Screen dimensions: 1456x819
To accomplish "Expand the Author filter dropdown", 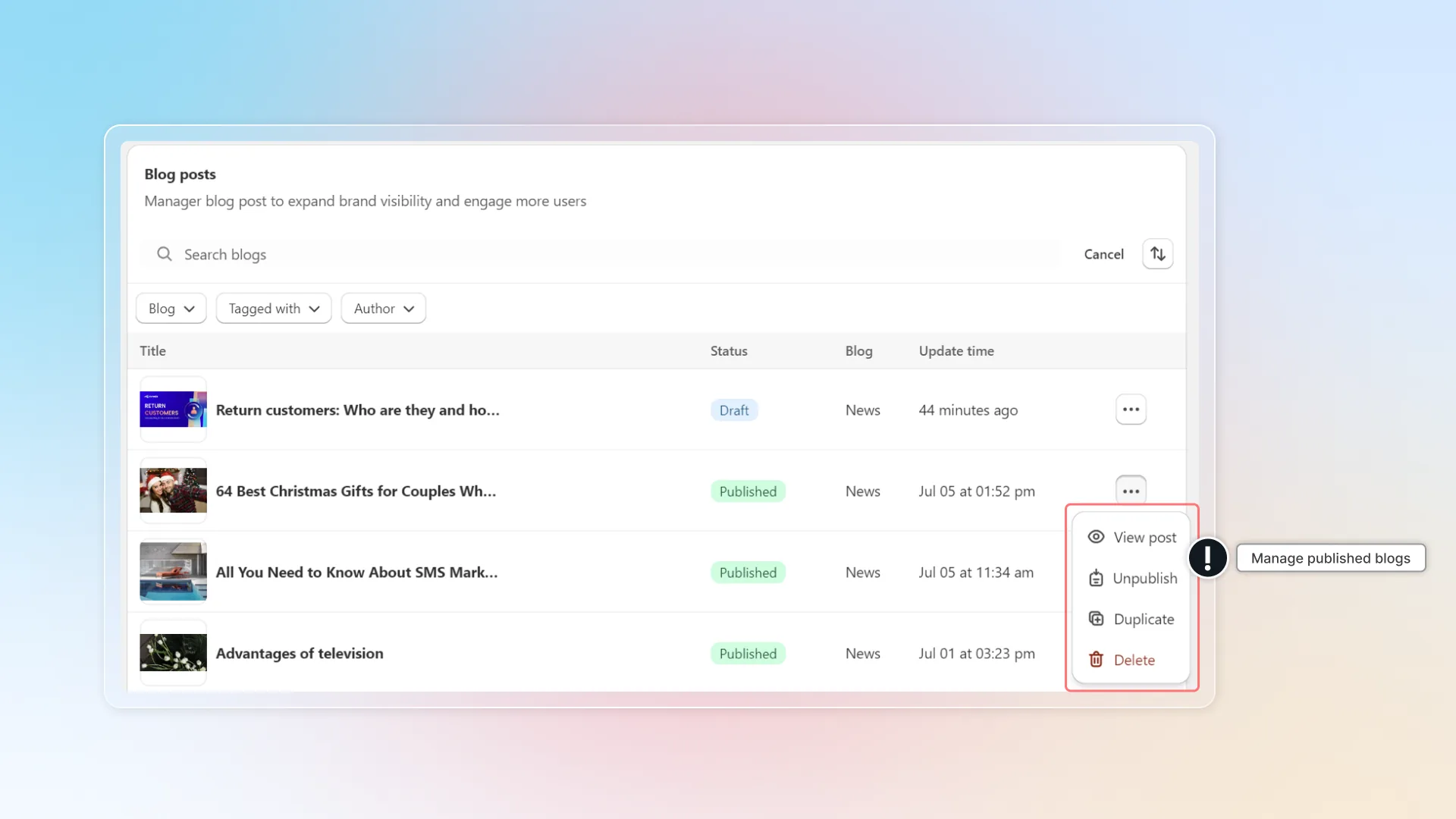I will pos(384,309).
